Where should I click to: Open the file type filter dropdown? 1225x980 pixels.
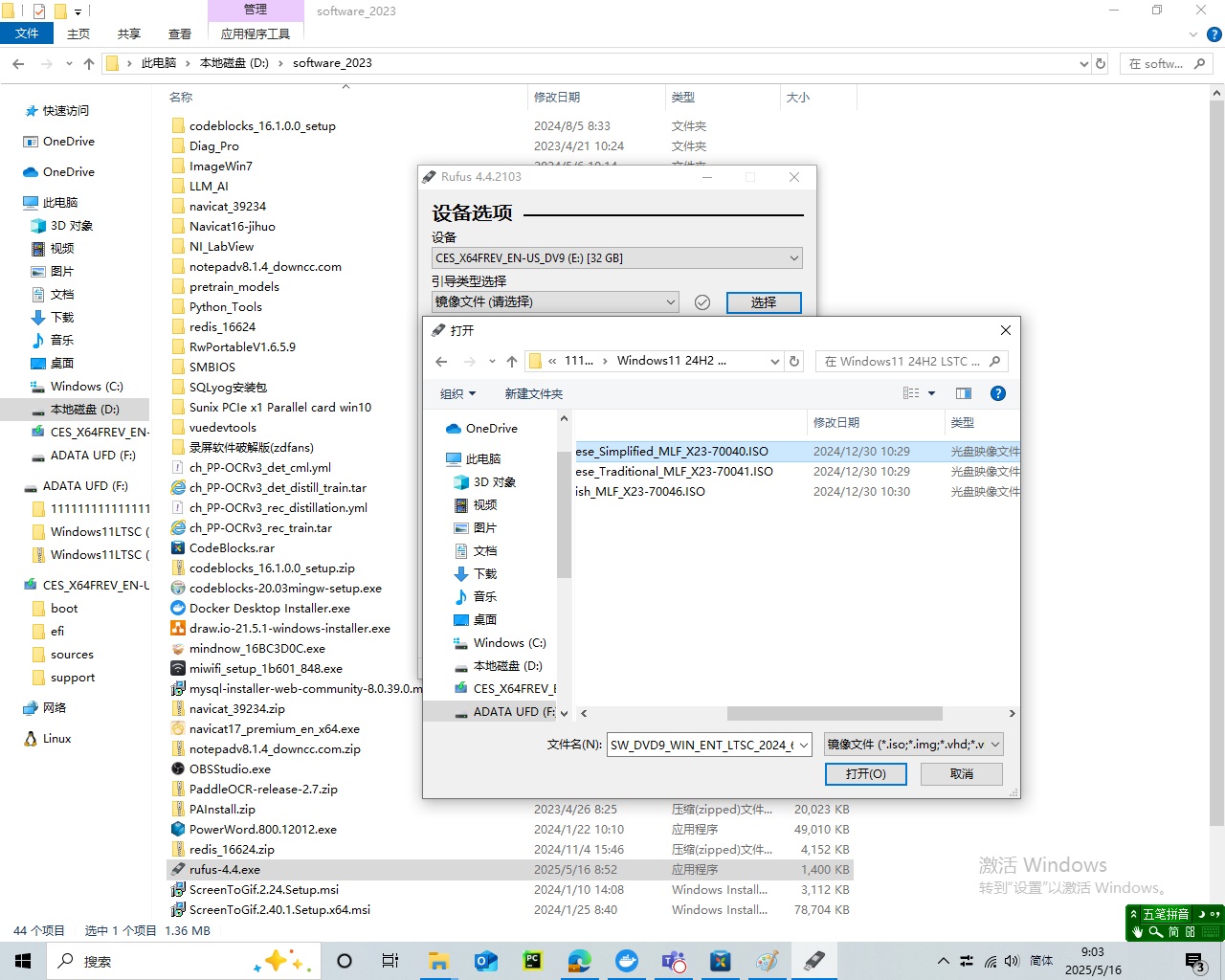(914, 745)
